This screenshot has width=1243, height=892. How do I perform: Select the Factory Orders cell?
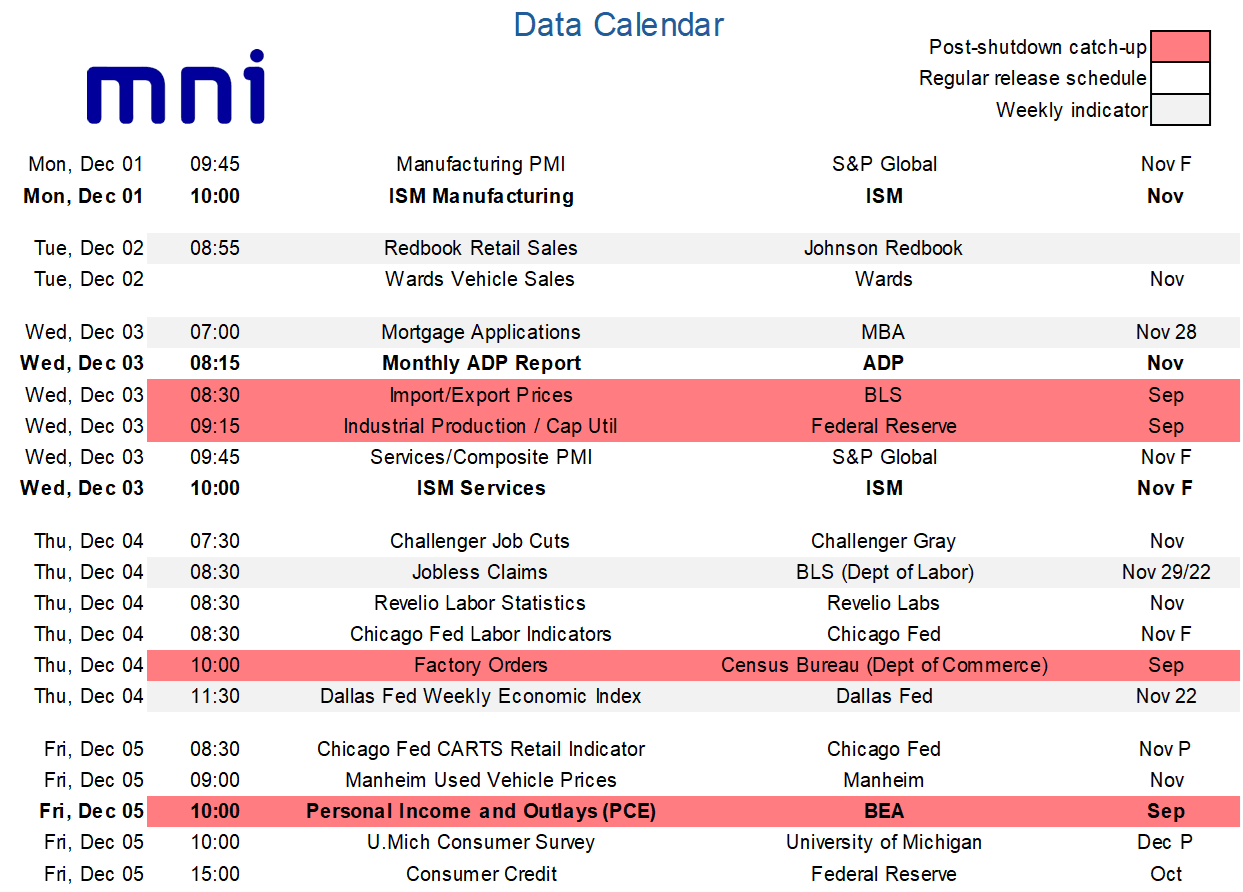481,665
